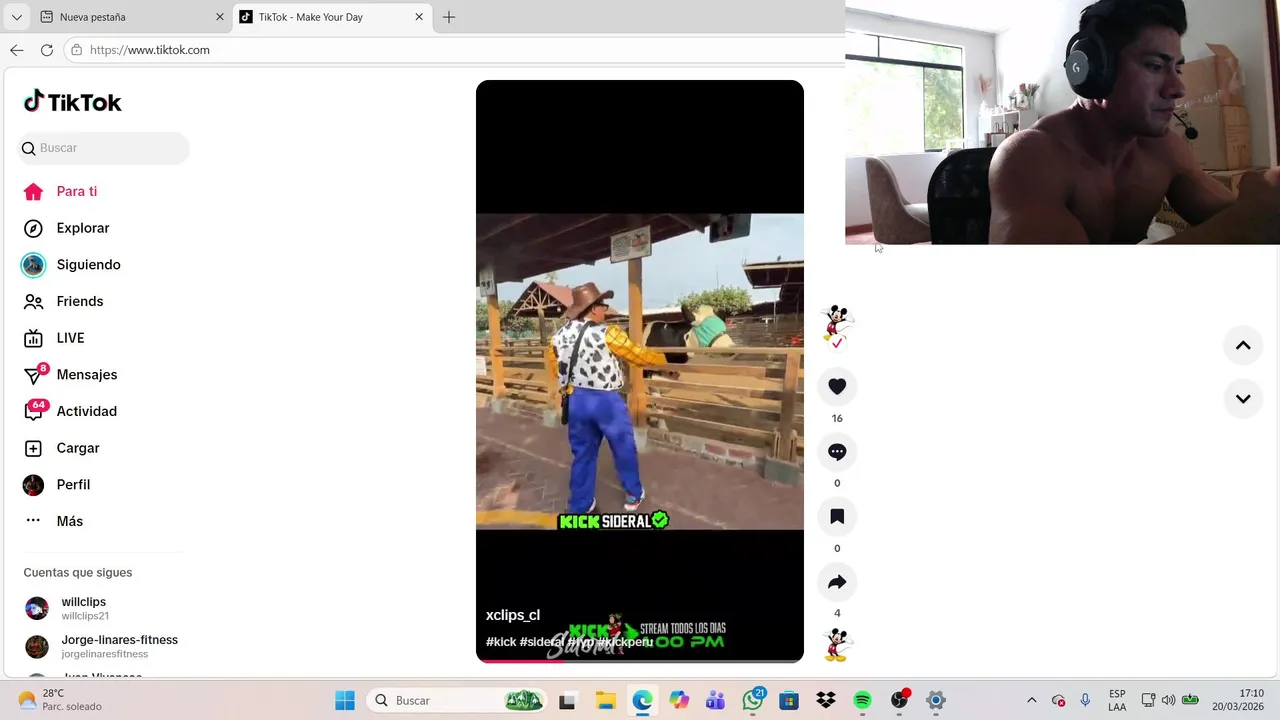Open Settings gear in the taskbar

coord(936,700)
